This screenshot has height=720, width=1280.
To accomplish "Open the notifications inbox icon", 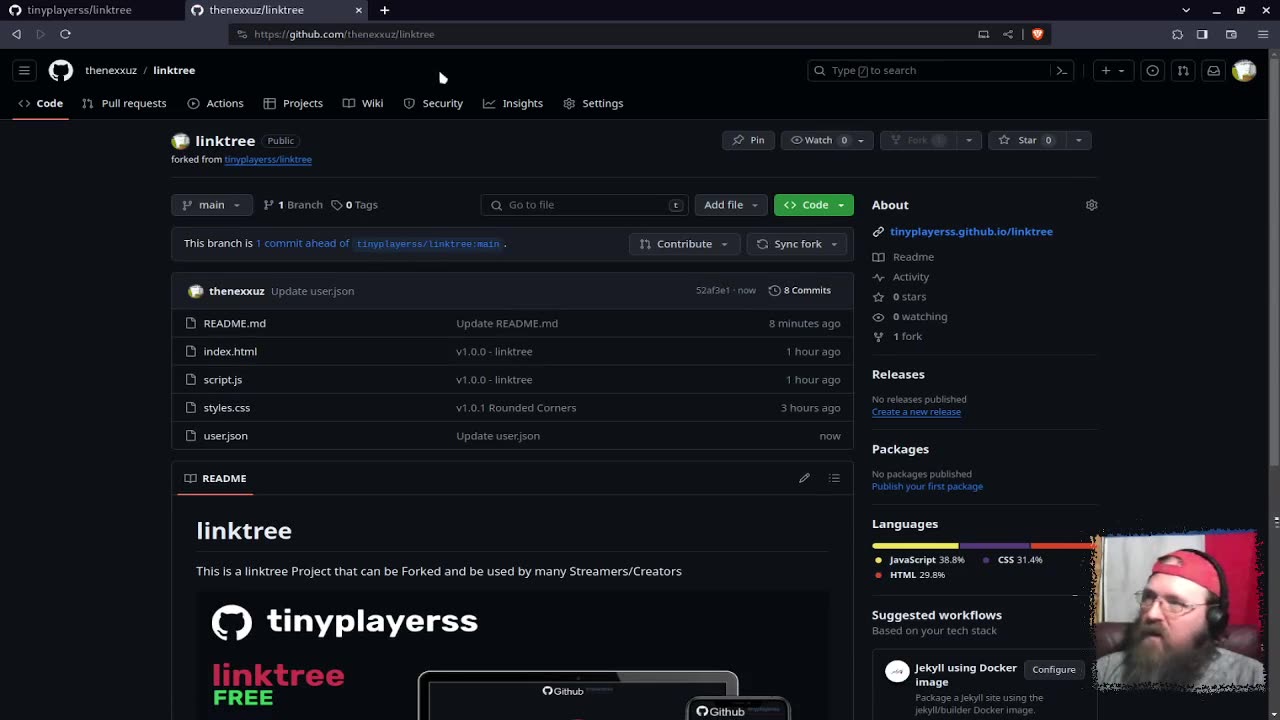I will (x=1213, y=70).
